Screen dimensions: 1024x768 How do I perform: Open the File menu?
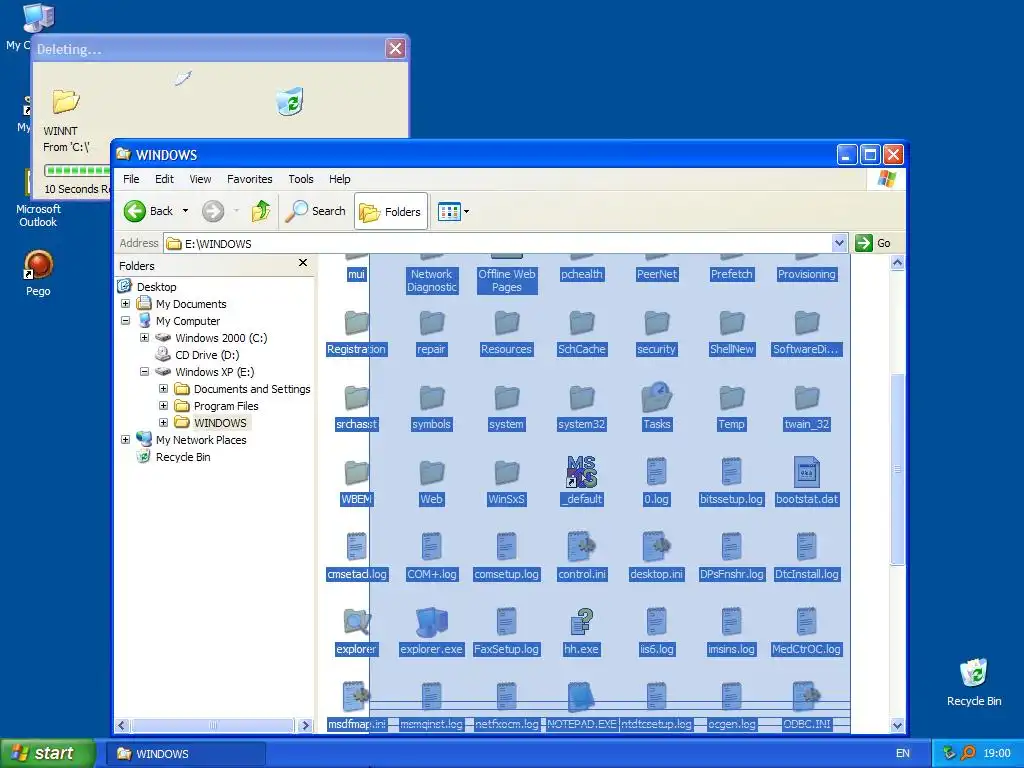[131, 179]
